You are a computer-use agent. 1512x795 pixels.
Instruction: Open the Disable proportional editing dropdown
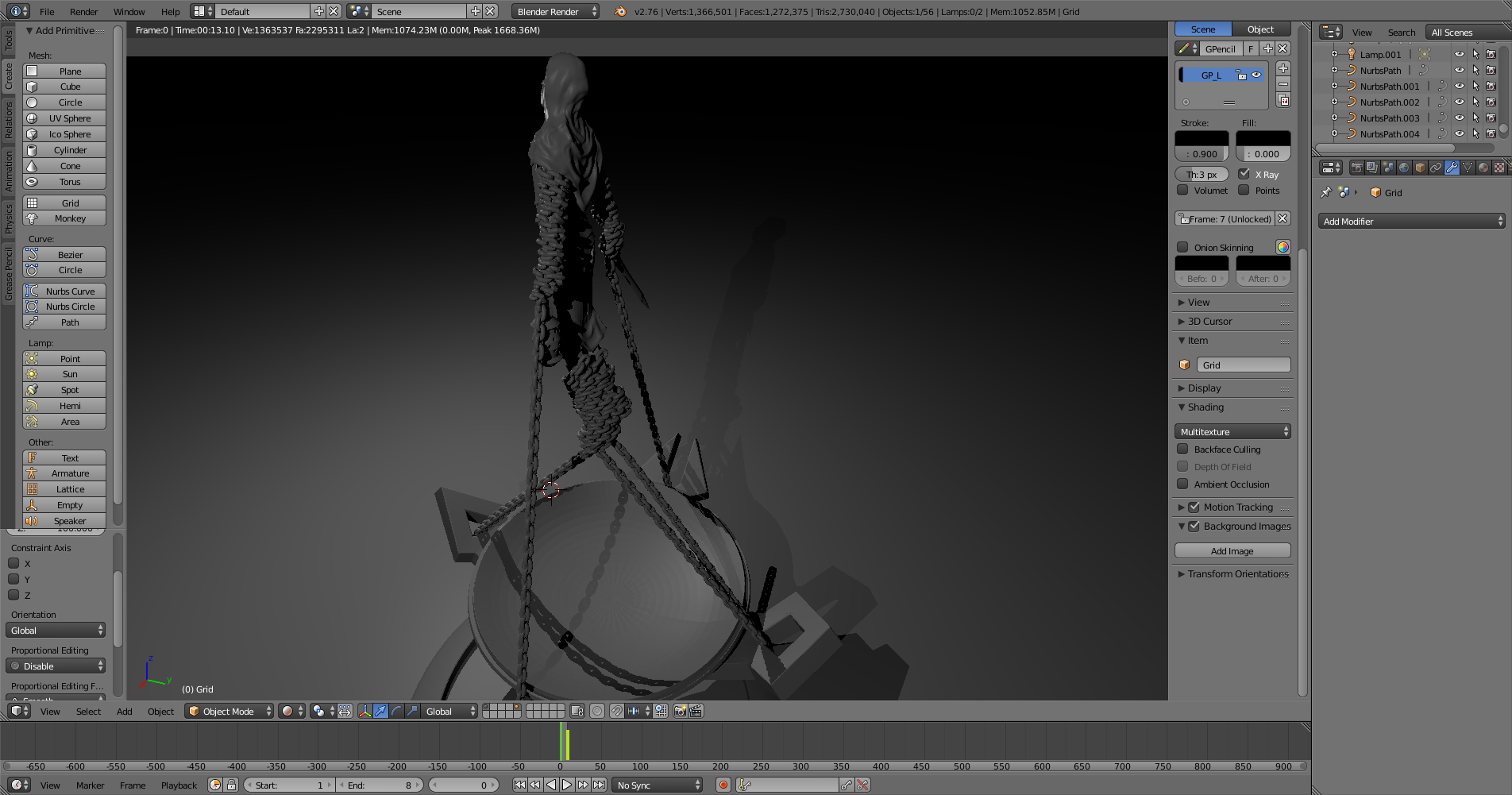point(56,666)
